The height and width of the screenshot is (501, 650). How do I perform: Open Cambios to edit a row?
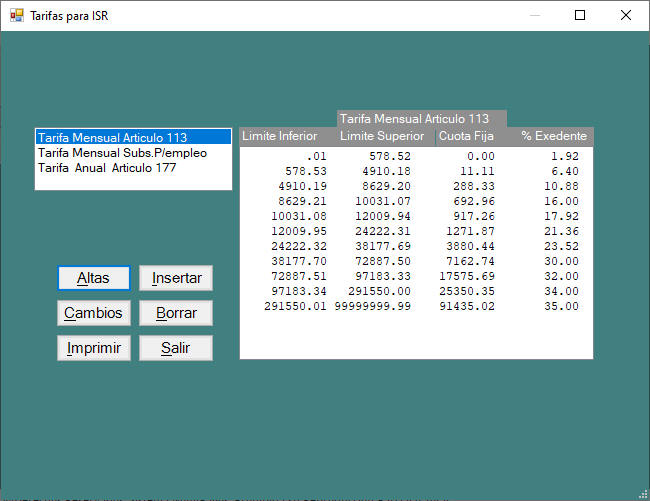click(x=93, y=313)
